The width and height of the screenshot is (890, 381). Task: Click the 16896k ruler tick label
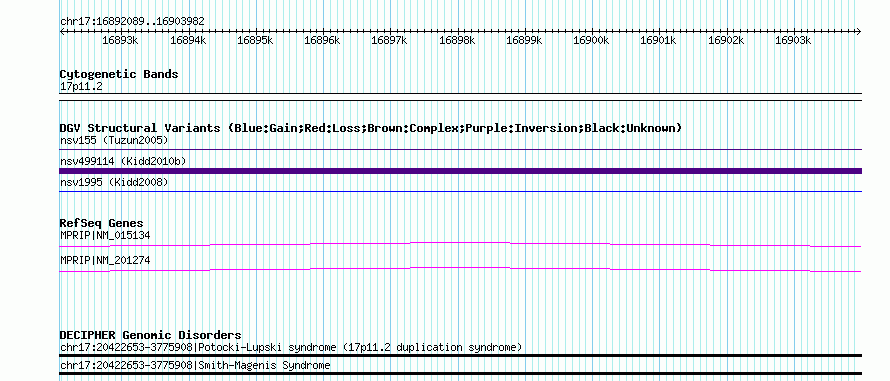[x=322, y=40]
